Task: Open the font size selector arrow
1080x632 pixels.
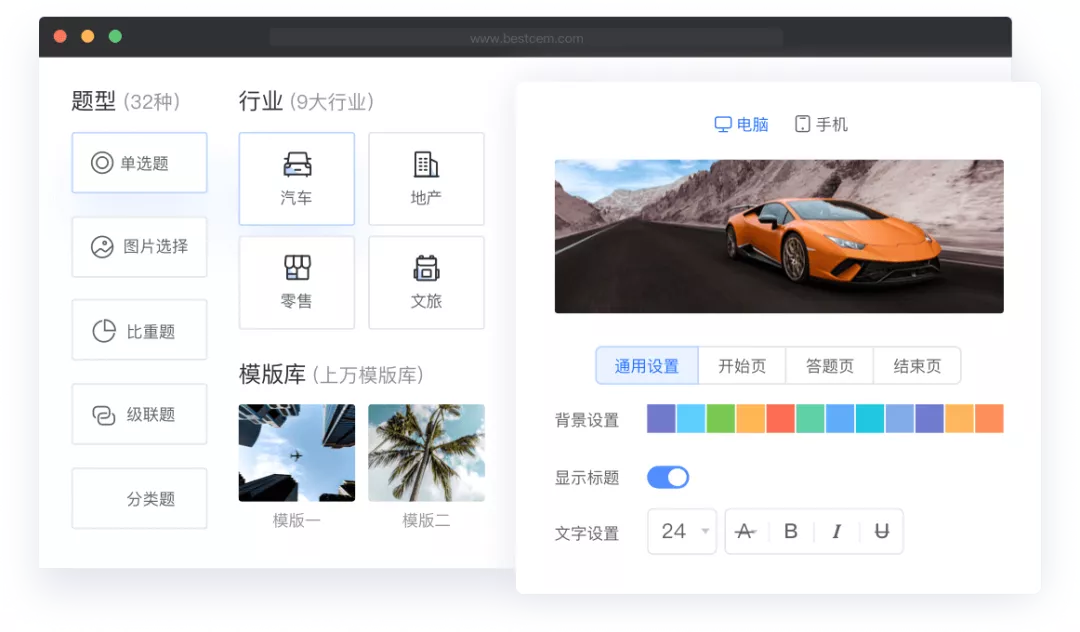Action: tap(707, 532)
